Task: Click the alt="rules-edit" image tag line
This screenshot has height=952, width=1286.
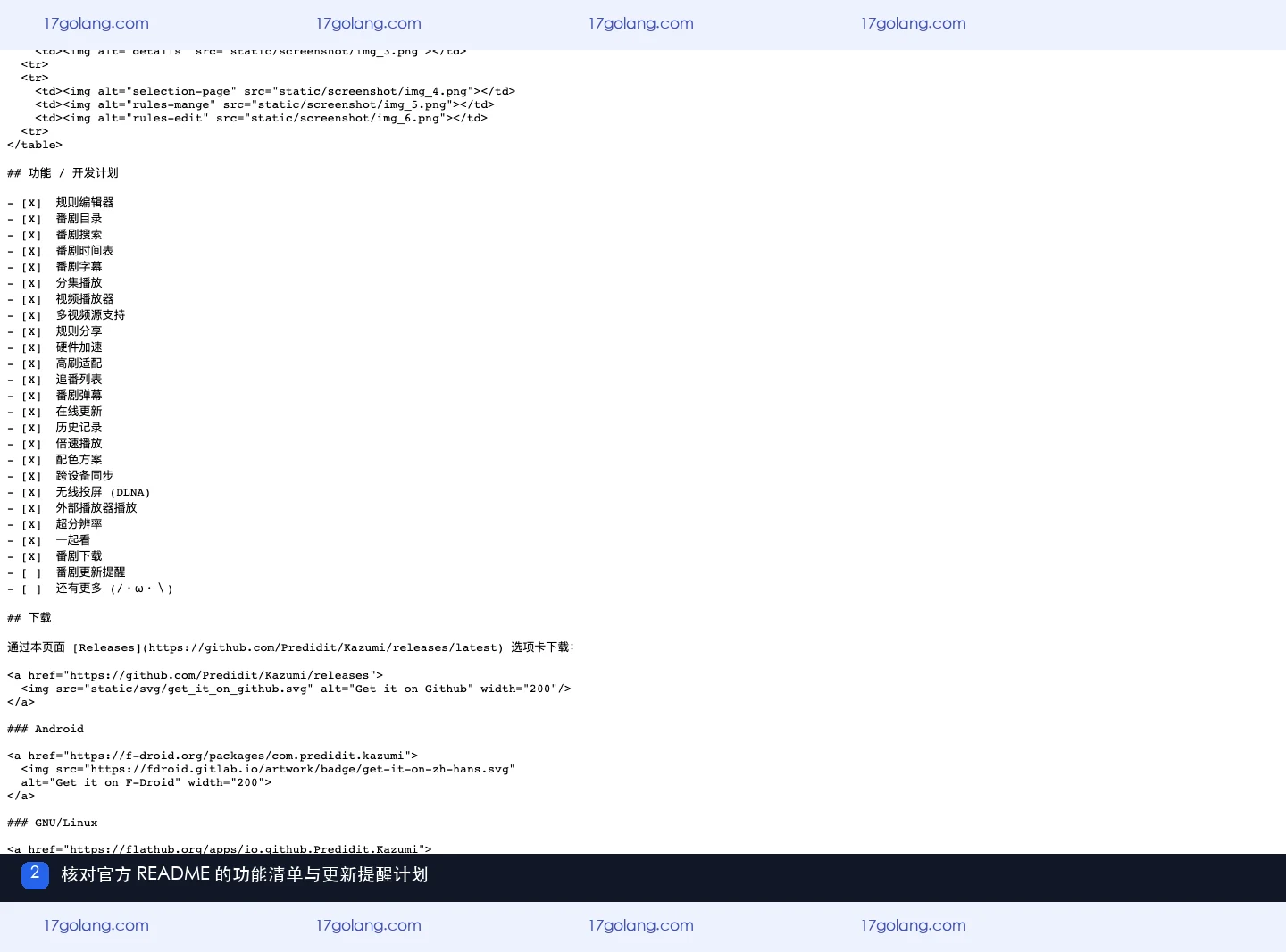Action: [x=262, y=118]
